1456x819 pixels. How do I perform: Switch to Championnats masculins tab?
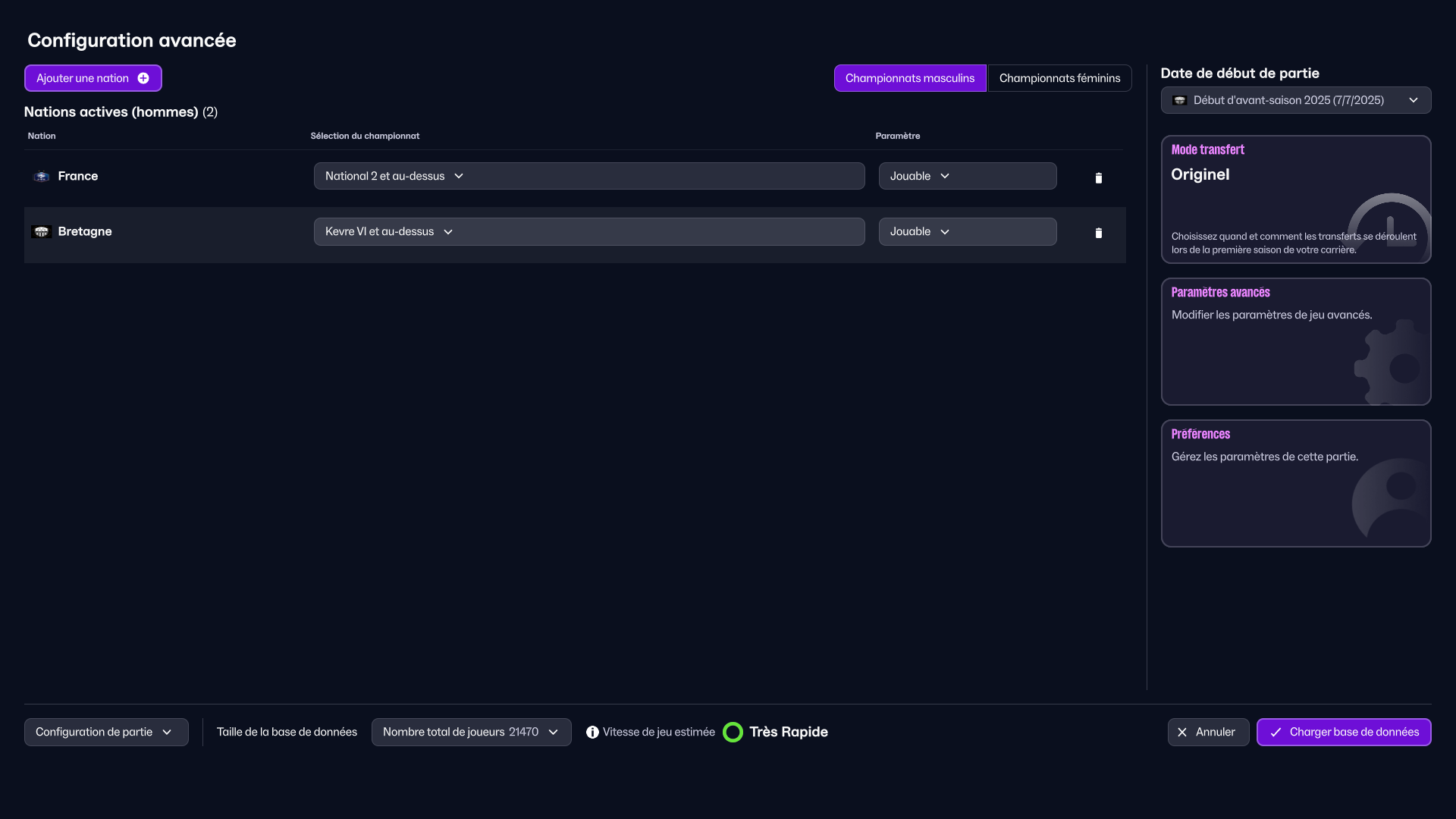[x=910, y=78]
